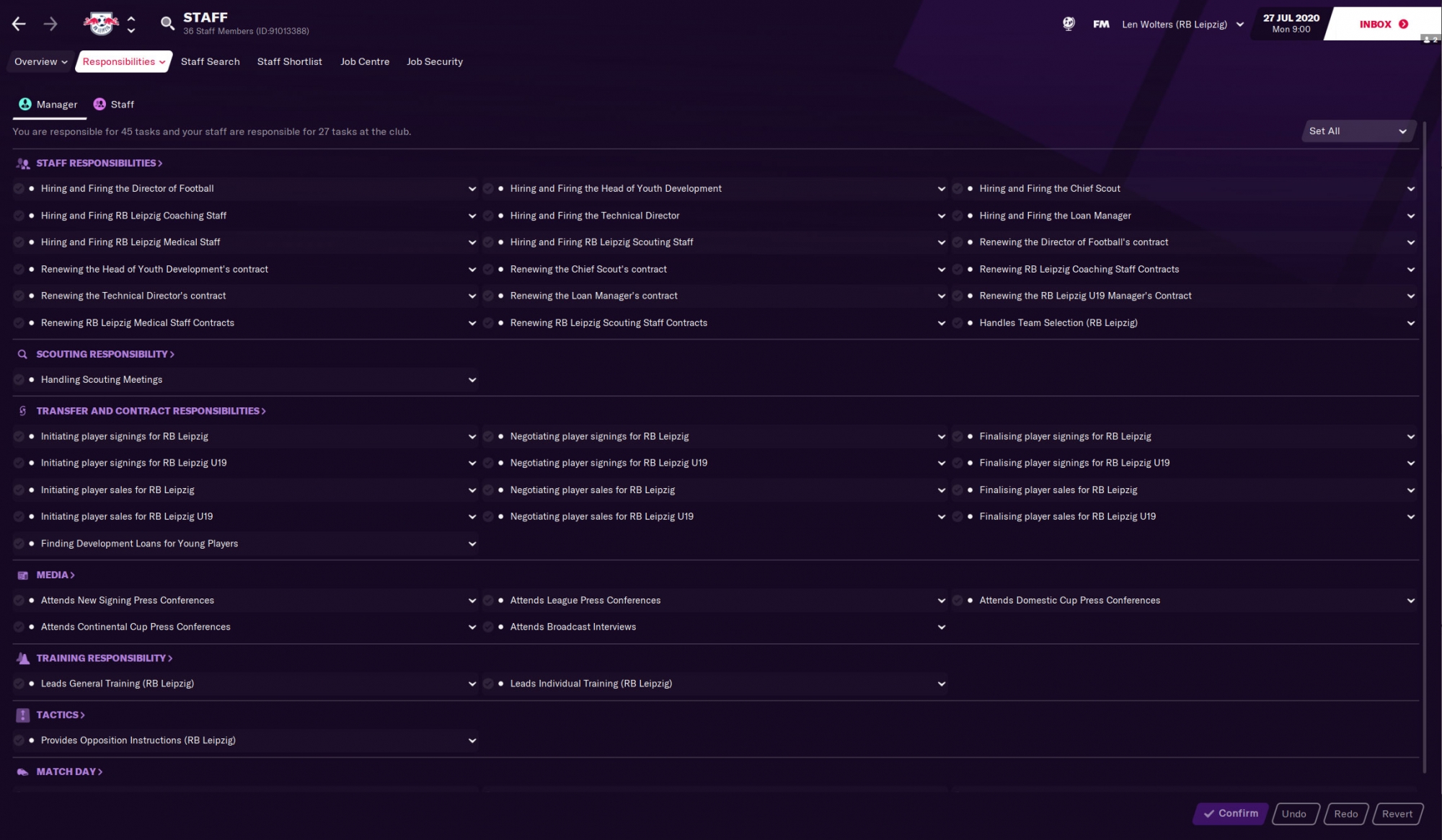Open the search magnifier icon
Screen dimensions: 1442x840
[167, 24]
